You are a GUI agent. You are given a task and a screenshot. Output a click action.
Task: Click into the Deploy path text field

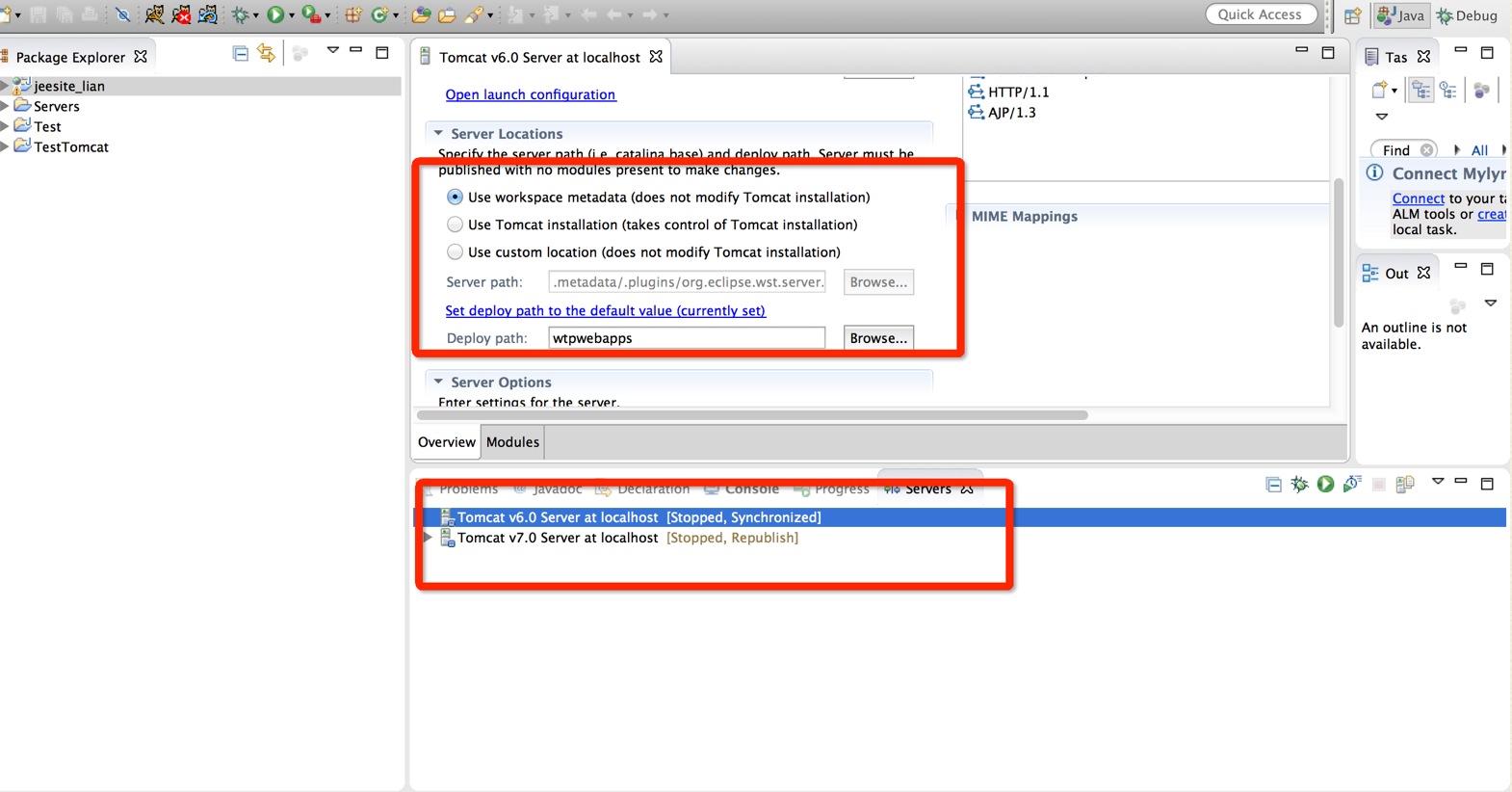687,338
